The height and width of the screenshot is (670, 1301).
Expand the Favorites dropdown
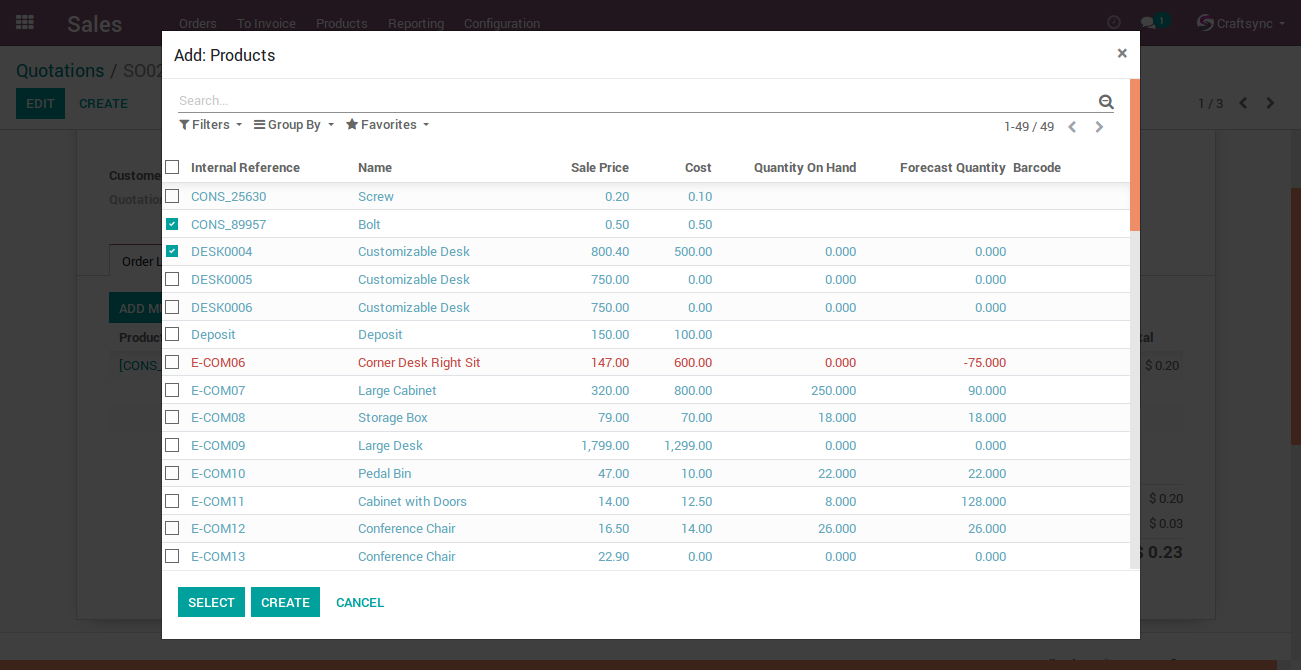click(x=387, y=125)
